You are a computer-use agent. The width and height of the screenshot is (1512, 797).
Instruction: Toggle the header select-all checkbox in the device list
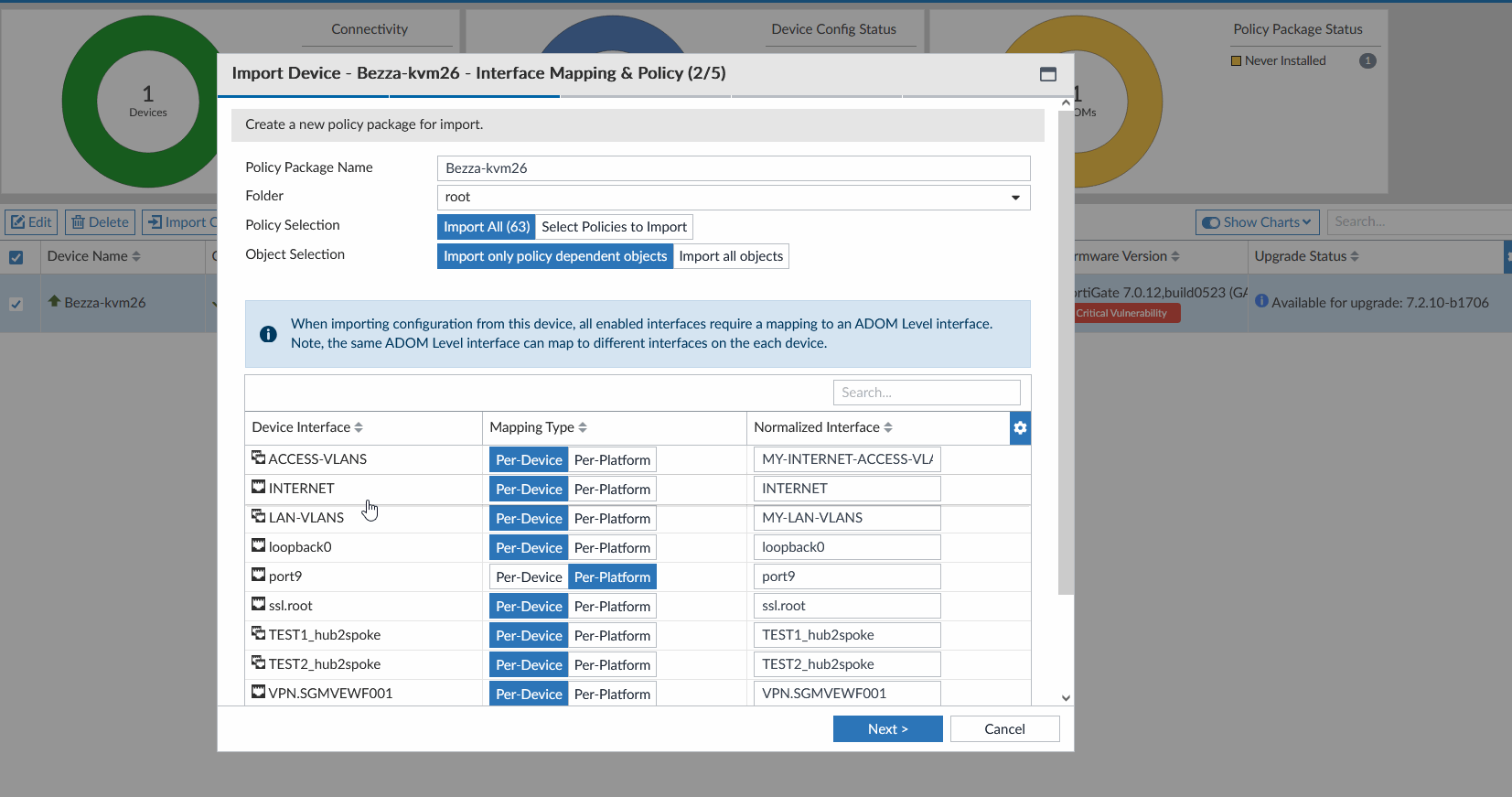[16, 257]
